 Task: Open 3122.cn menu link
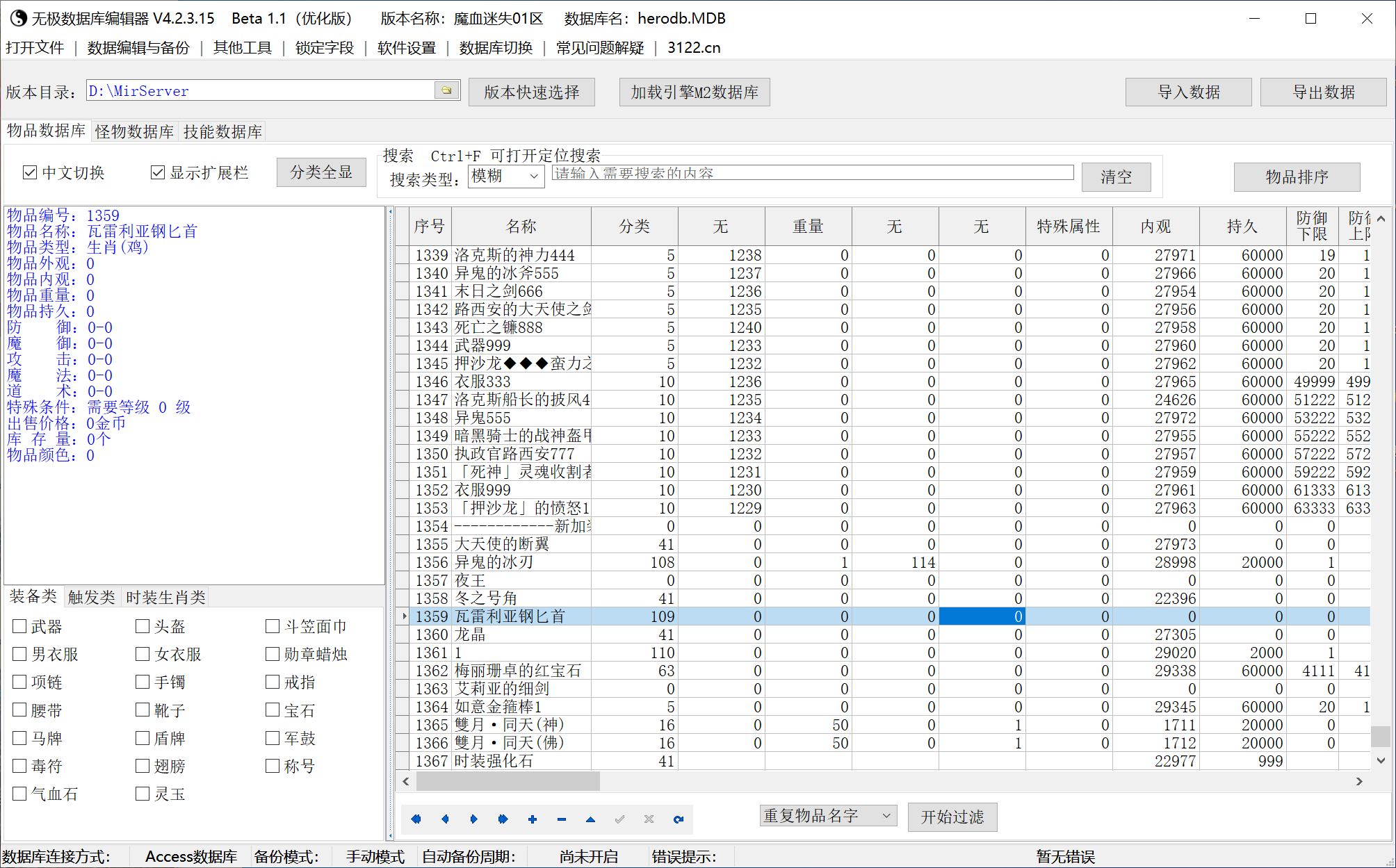pyautogui.click(x=694, y=47)
